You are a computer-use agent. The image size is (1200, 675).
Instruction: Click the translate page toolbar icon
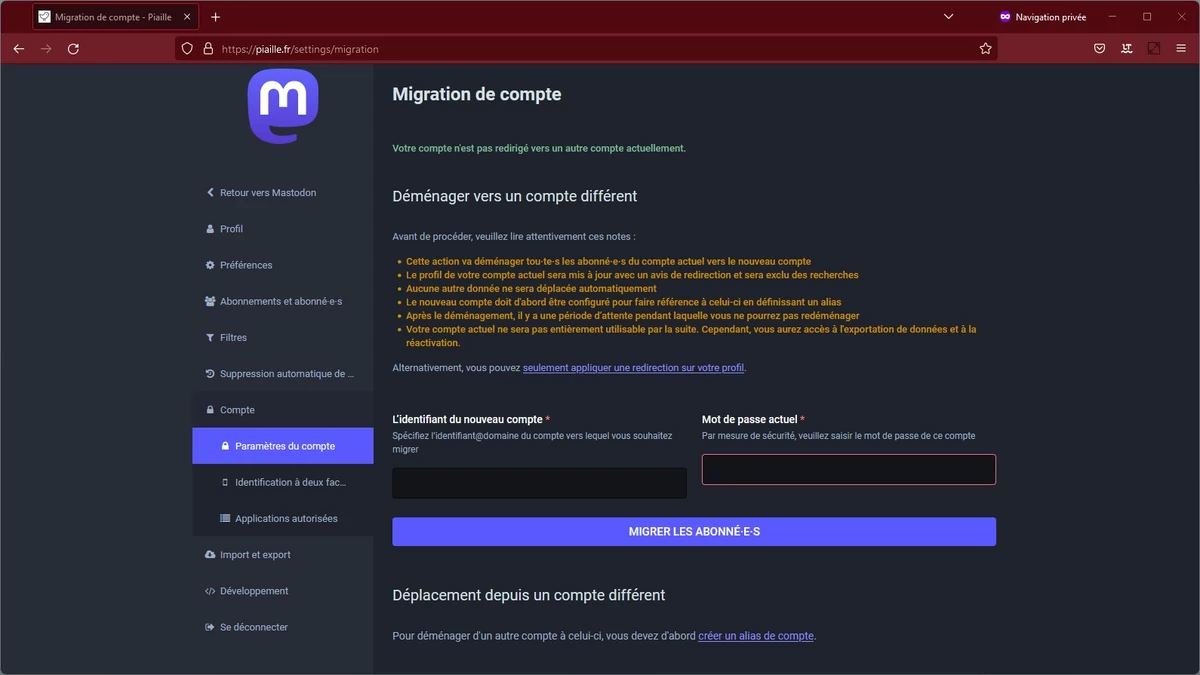[x=1127, y=48]
